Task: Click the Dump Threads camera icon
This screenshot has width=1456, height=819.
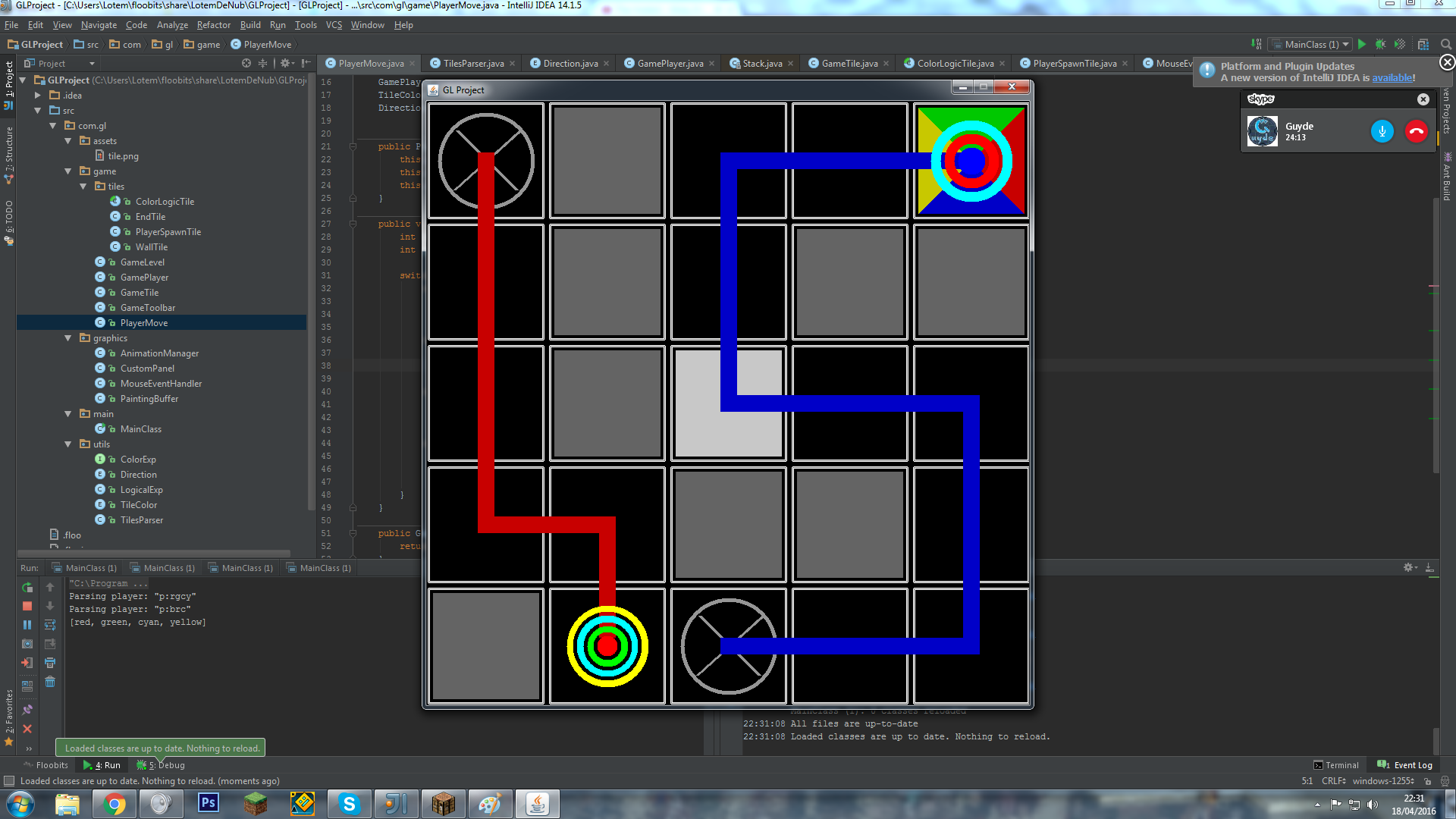Action: point(27,644)
